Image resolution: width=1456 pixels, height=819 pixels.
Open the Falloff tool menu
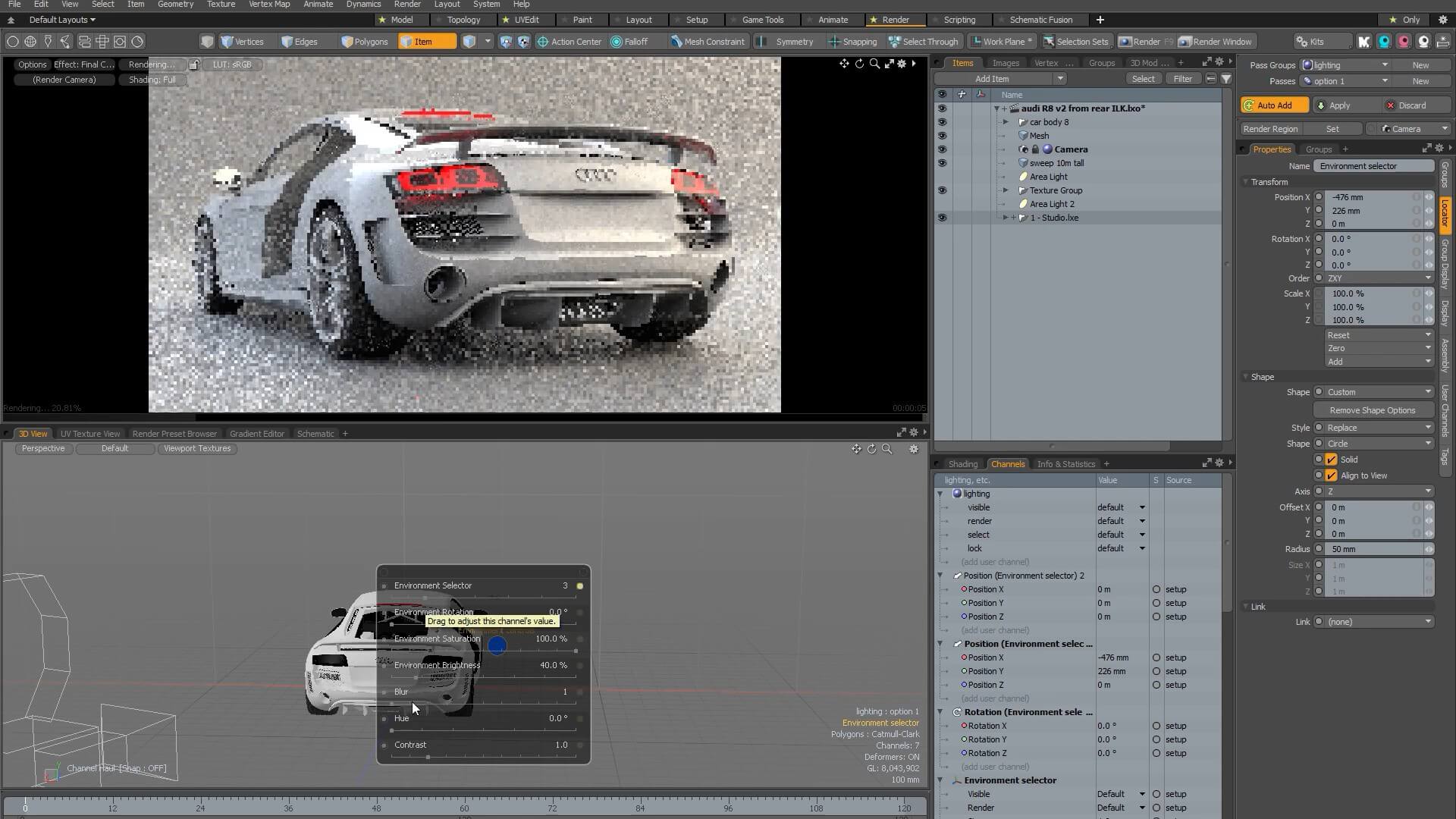629,42
